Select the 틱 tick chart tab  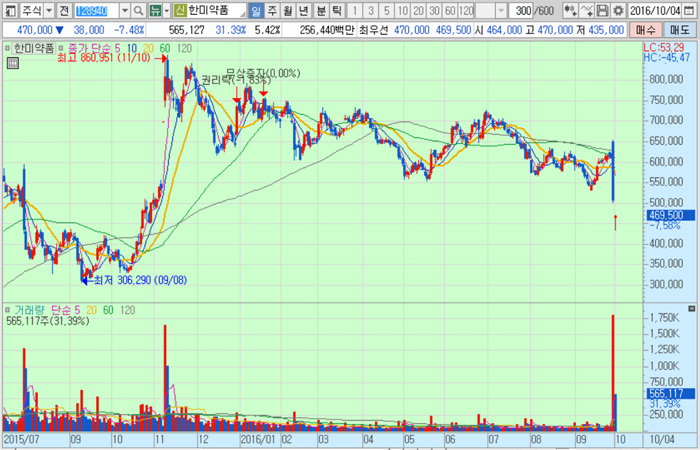337,10
